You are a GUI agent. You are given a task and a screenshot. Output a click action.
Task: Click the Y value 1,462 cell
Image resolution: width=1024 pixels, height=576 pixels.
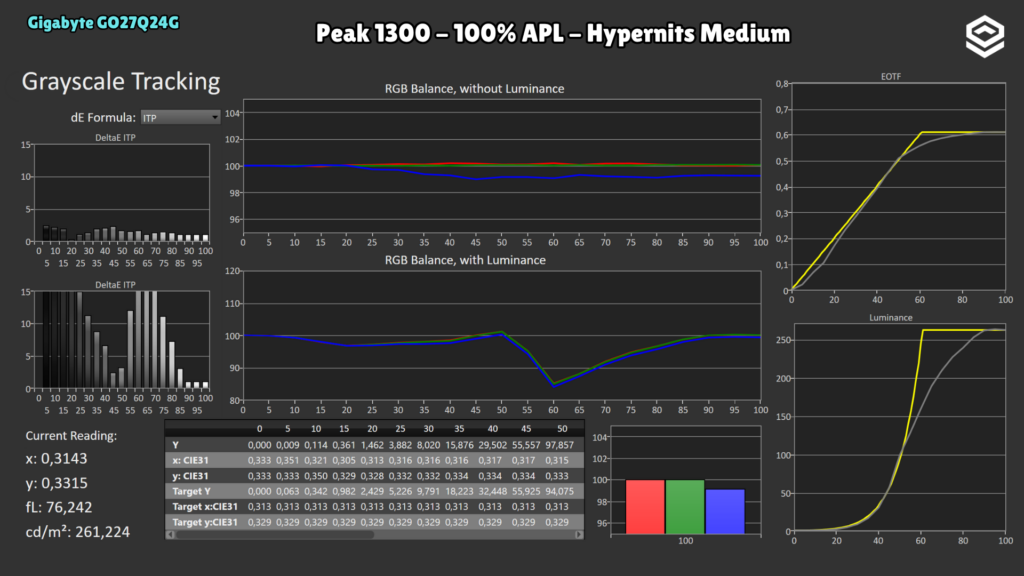(x=372, y=445)
